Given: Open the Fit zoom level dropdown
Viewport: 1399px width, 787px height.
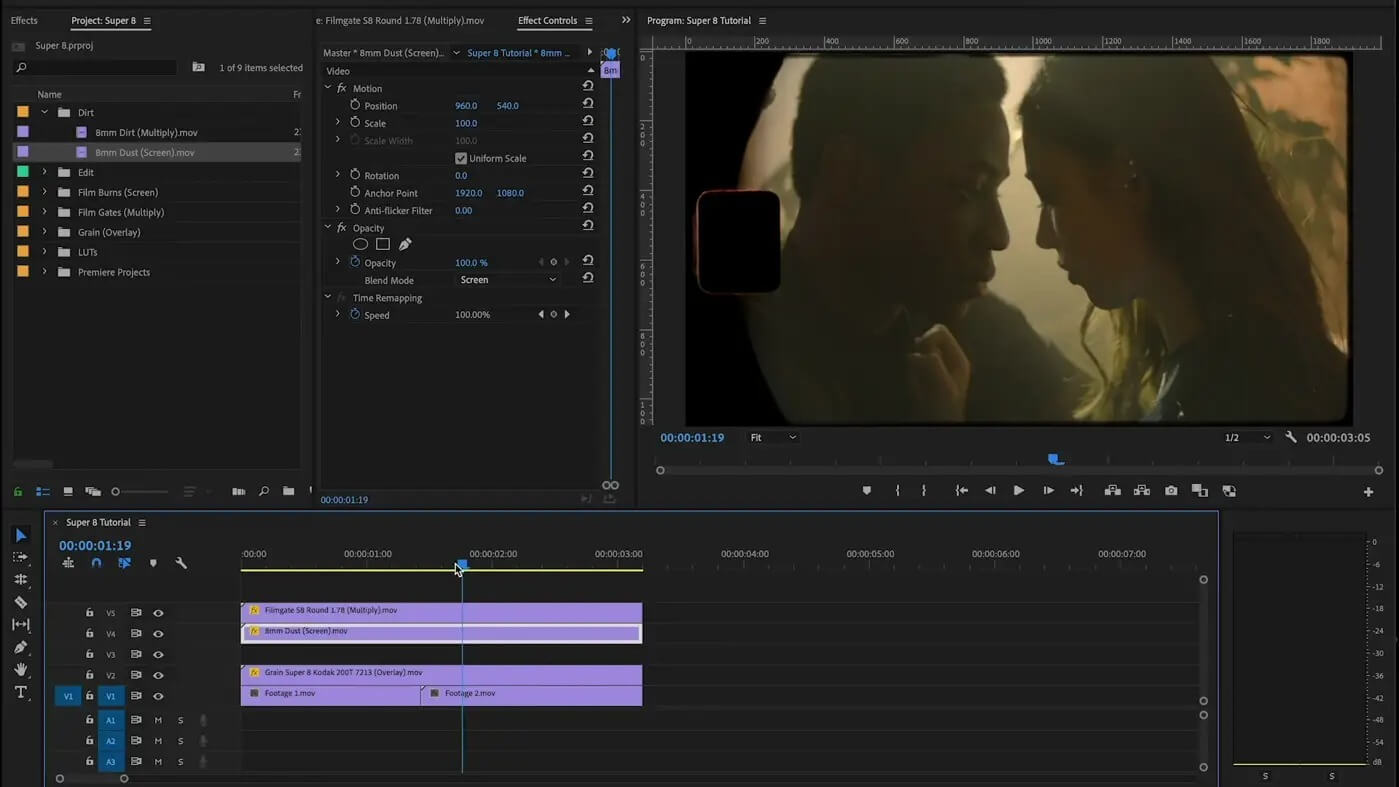Looking at the screenshot, I should pos(773,437).
